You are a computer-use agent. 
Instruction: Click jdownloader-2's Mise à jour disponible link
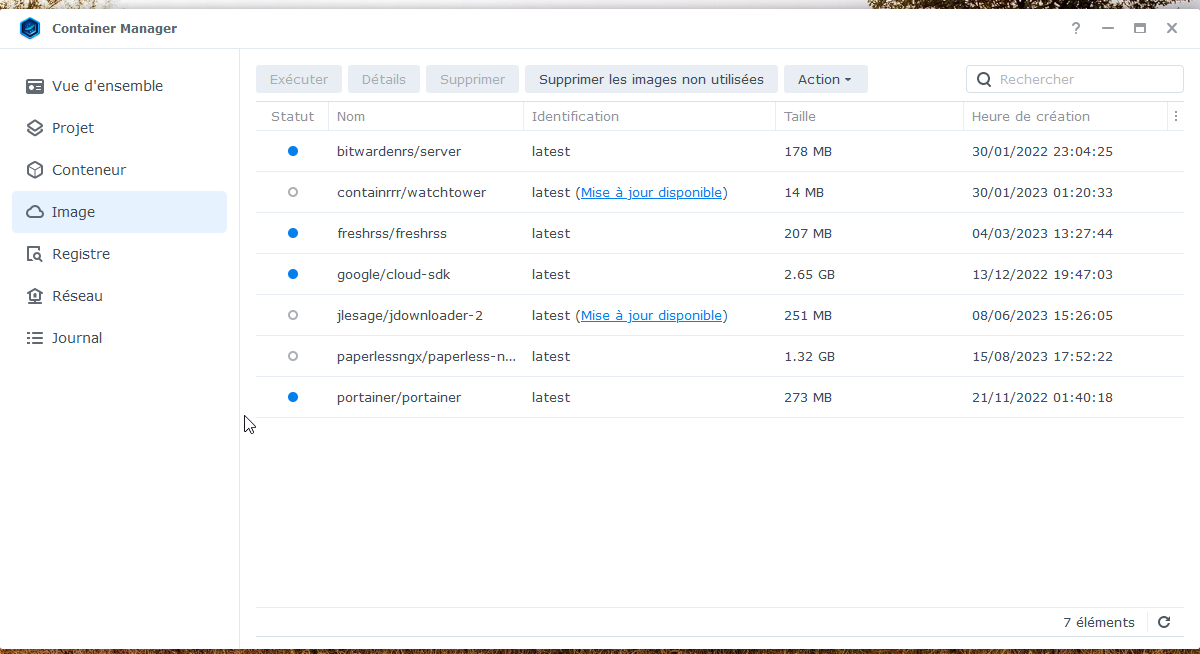[652, 315]
